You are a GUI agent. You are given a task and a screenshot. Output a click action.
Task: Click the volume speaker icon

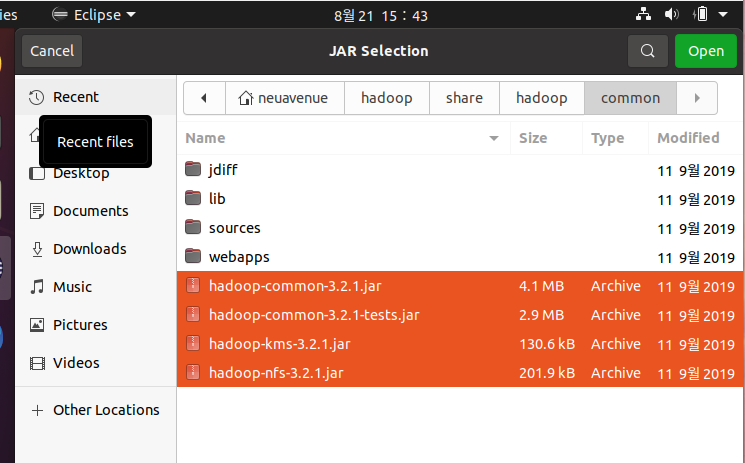(x=671, y=14)
